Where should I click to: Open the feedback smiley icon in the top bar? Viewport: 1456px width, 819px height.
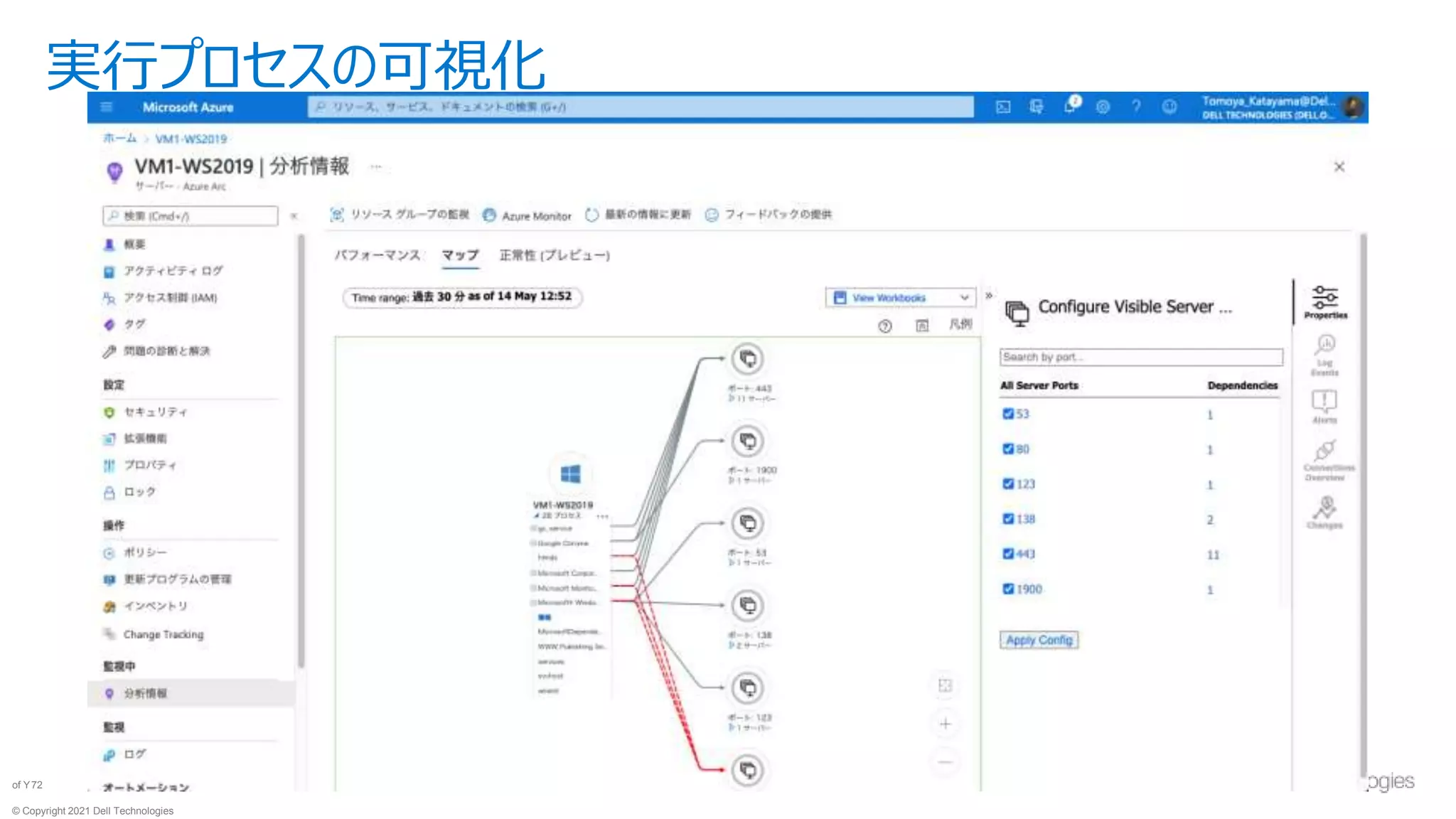(1169, 107)
